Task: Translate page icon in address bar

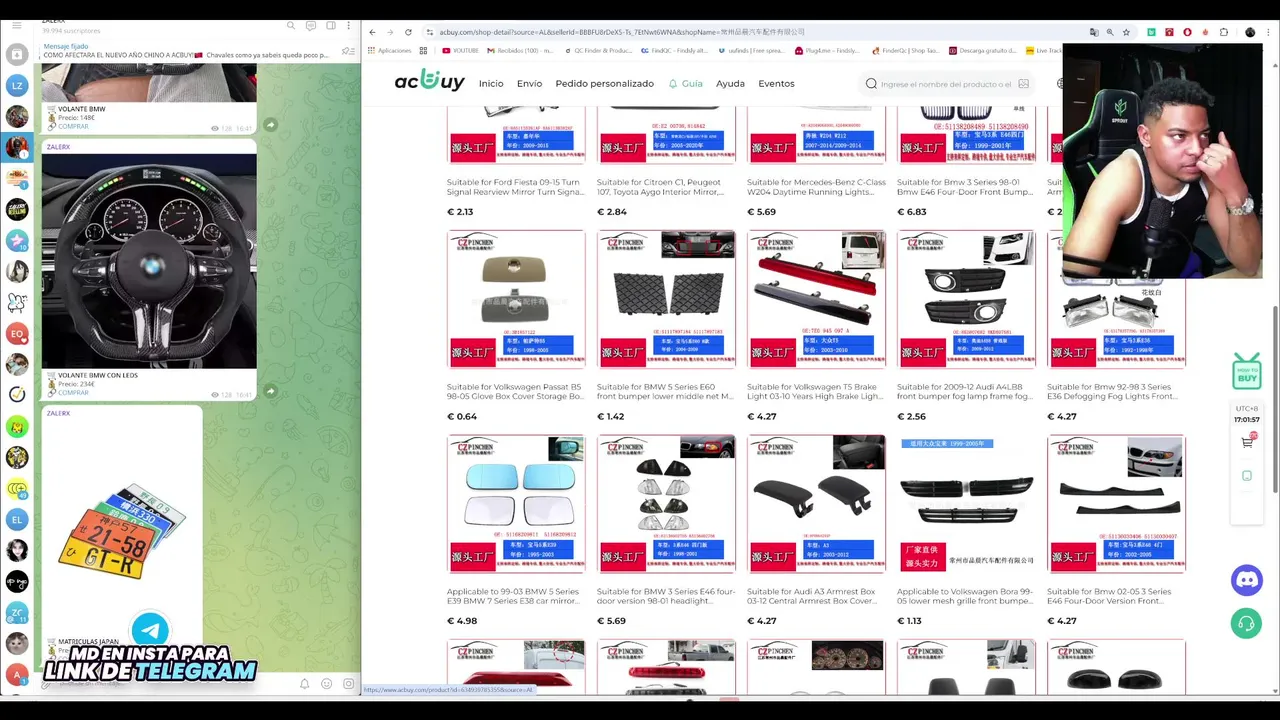Action: click(x=1094, y=32)
